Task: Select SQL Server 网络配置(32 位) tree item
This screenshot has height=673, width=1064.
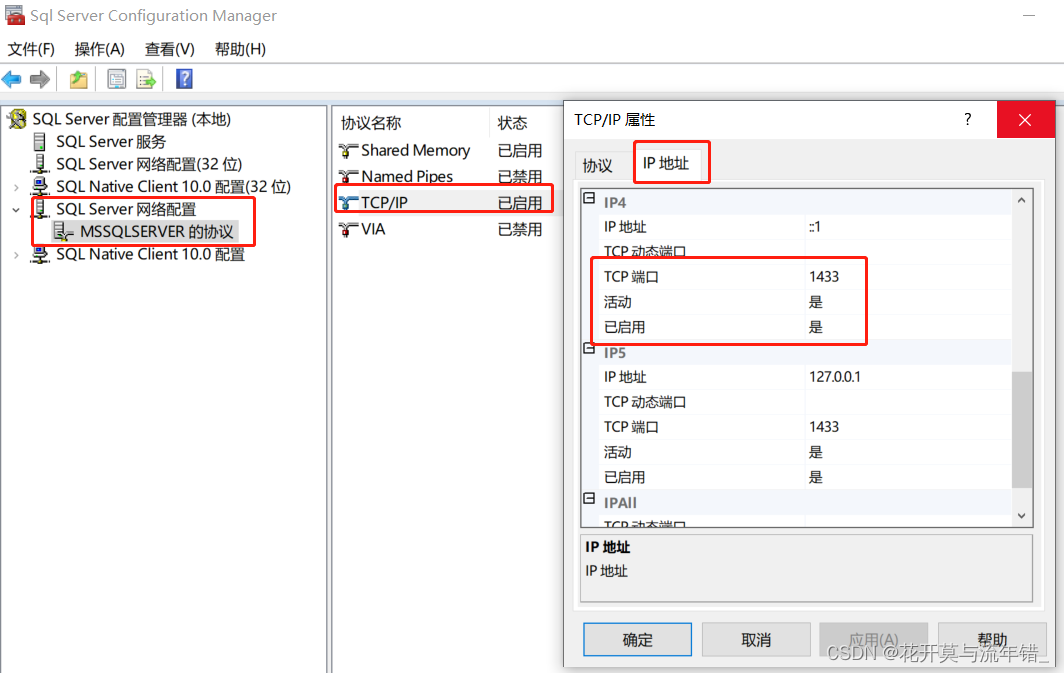Action: [149, 164]
